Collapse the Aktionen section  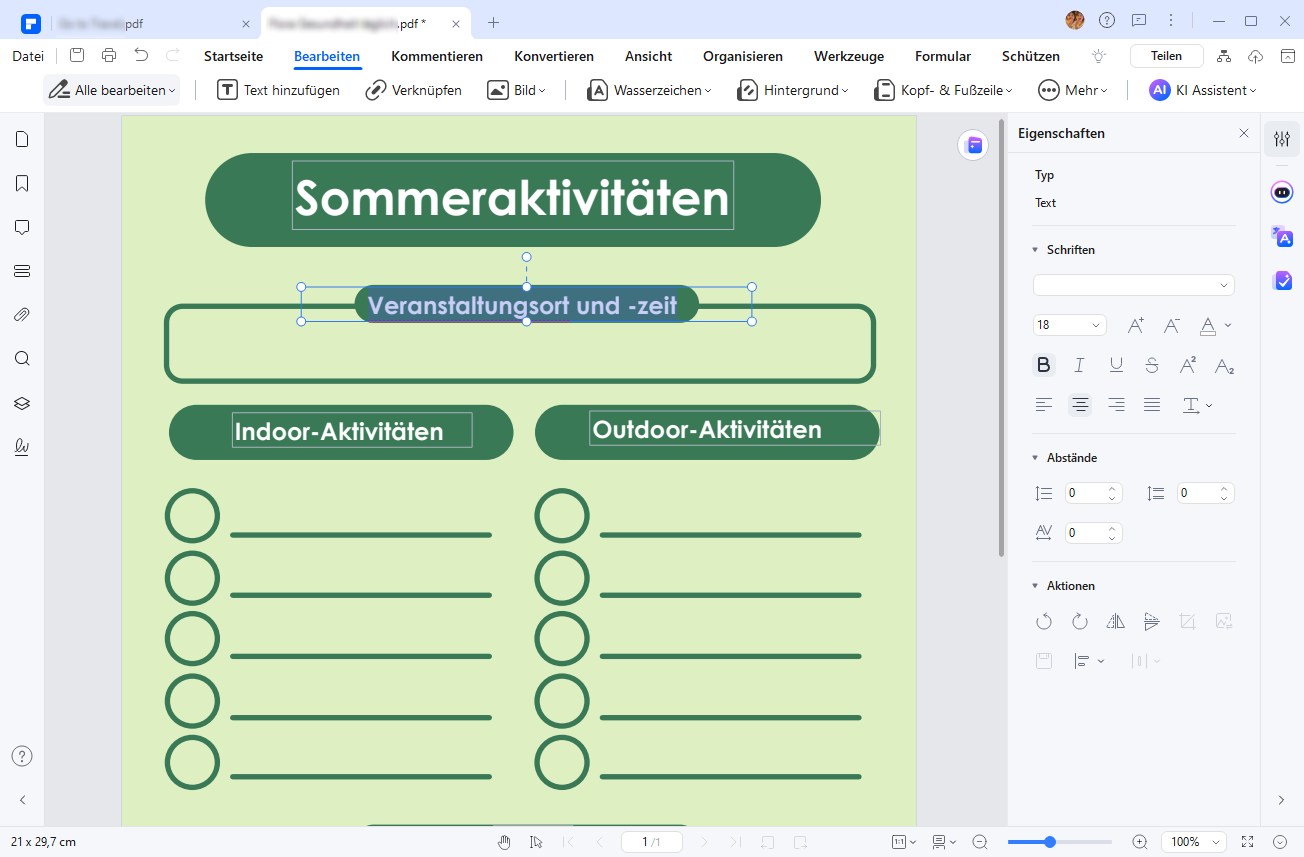pos(1036,586)
